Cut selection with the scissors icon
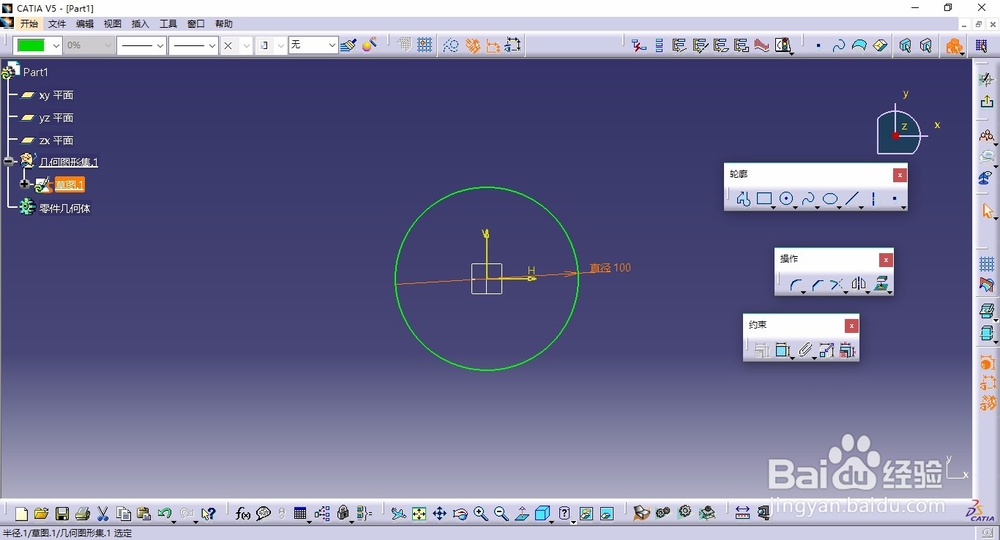 pyautogui.click(x=103, y=514)
